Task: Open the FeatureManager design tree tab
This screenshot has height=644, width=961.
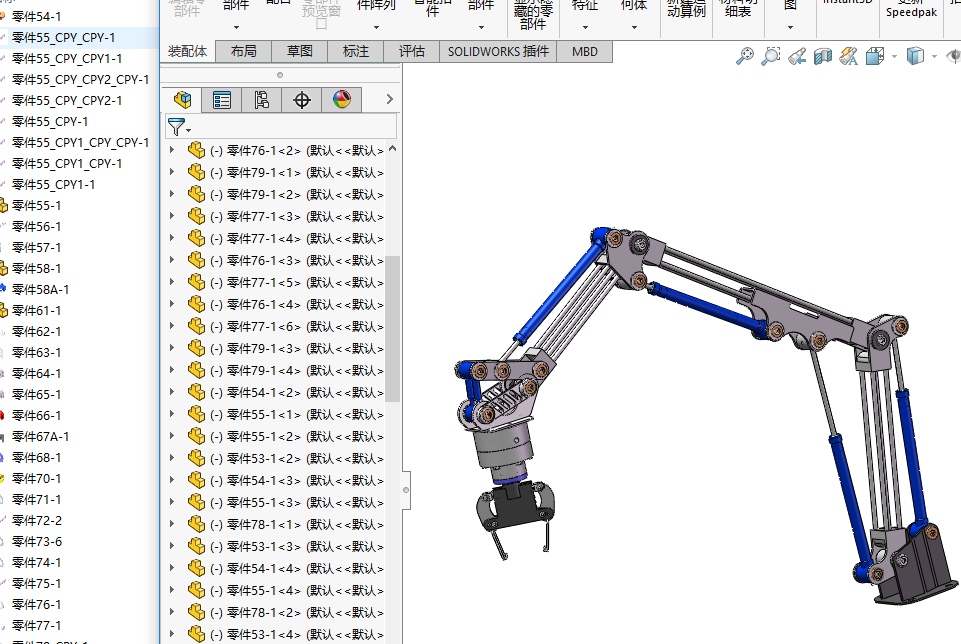Action: pos(181,99)
